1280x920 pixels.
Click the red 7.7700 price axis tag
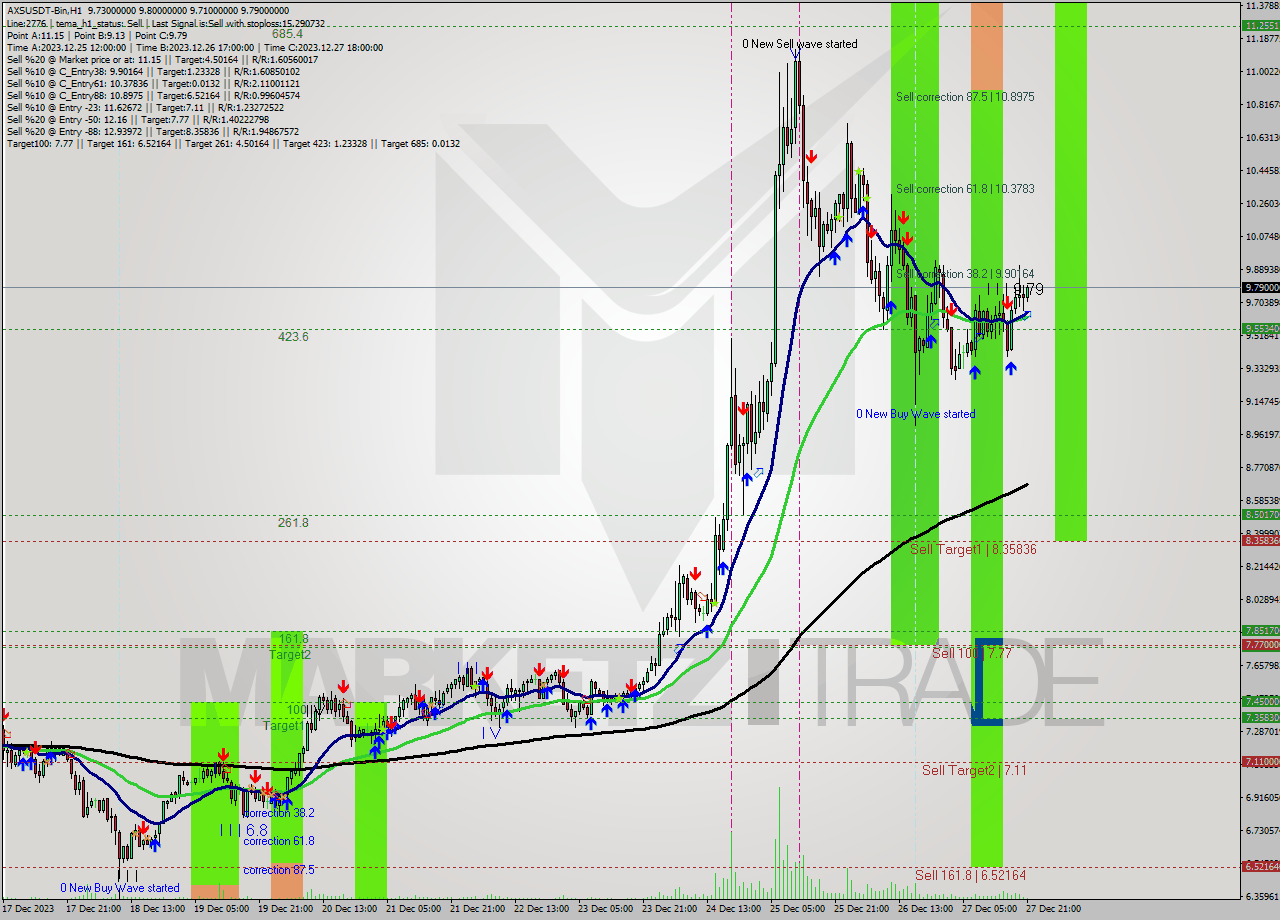[x=1260, y=645]
